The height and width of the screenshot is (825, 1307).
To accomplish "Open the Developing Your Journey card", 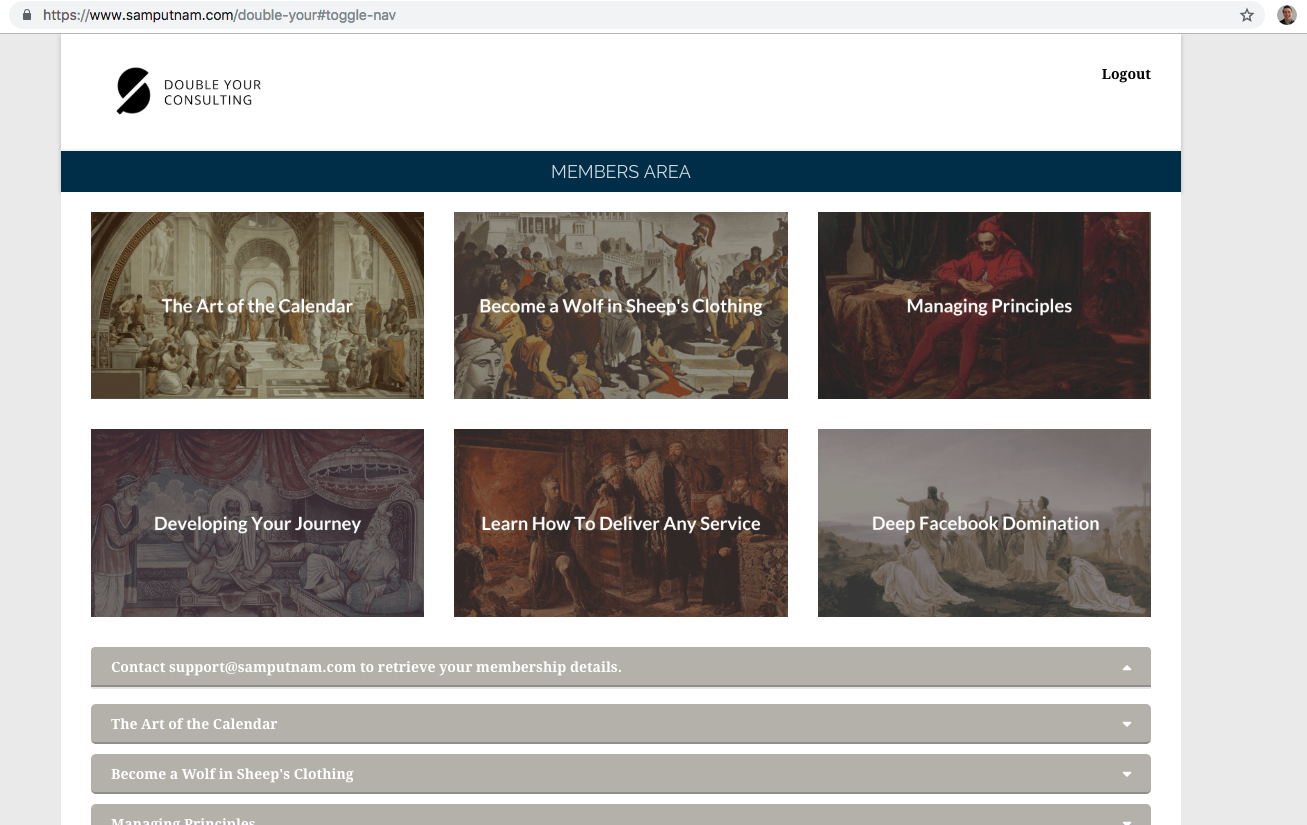I will point(257,523).
